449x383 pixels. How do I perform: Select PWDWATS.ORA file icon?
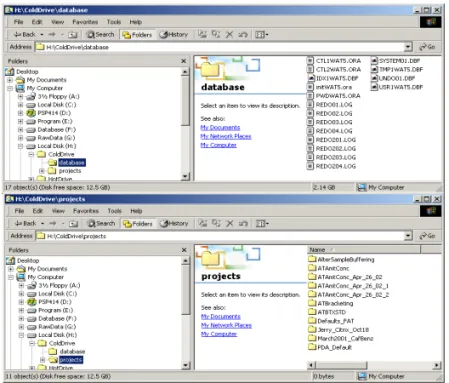310,96
